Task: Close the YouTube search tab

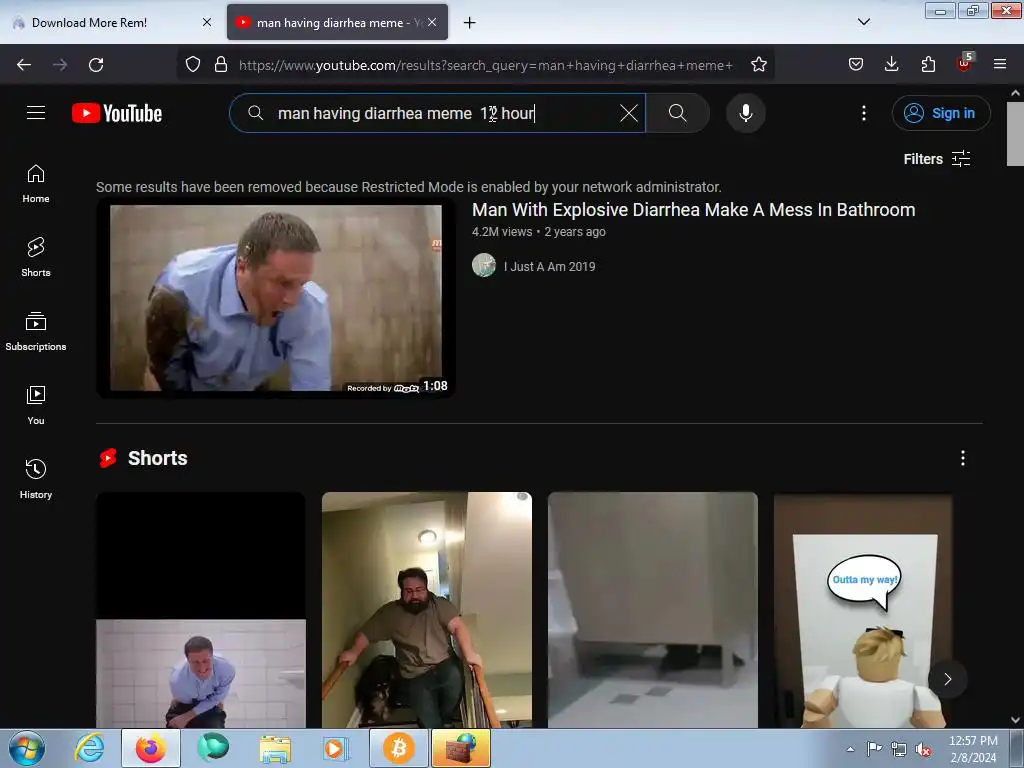Action: [x=432, y=22]
